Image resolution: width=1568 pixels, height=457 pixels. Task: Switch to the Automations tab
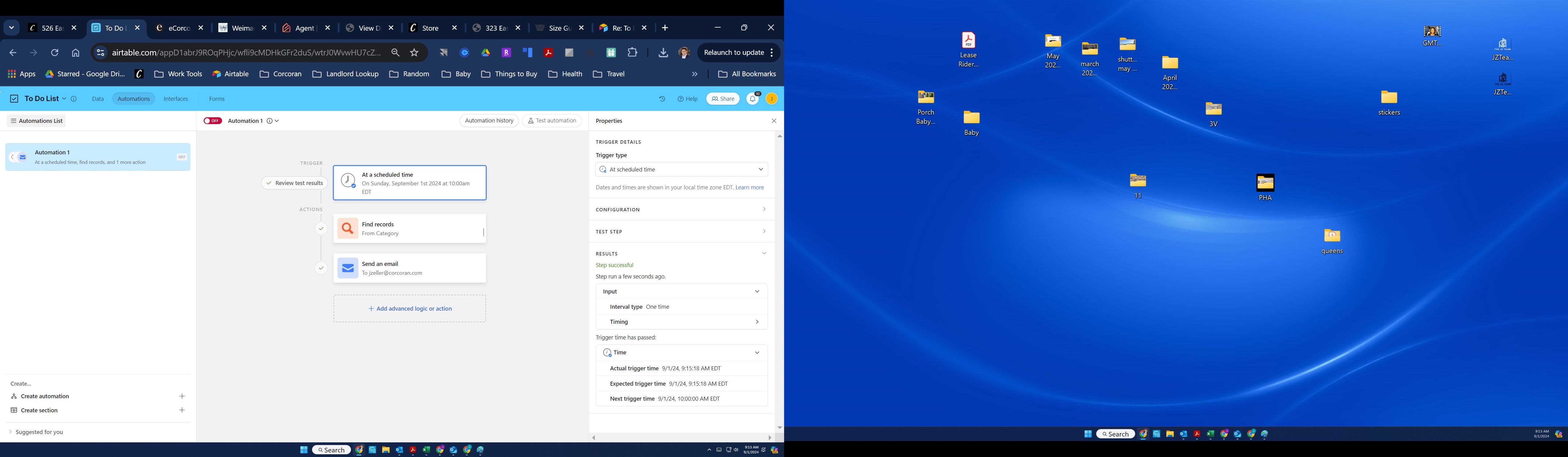(x=133, y=99)
